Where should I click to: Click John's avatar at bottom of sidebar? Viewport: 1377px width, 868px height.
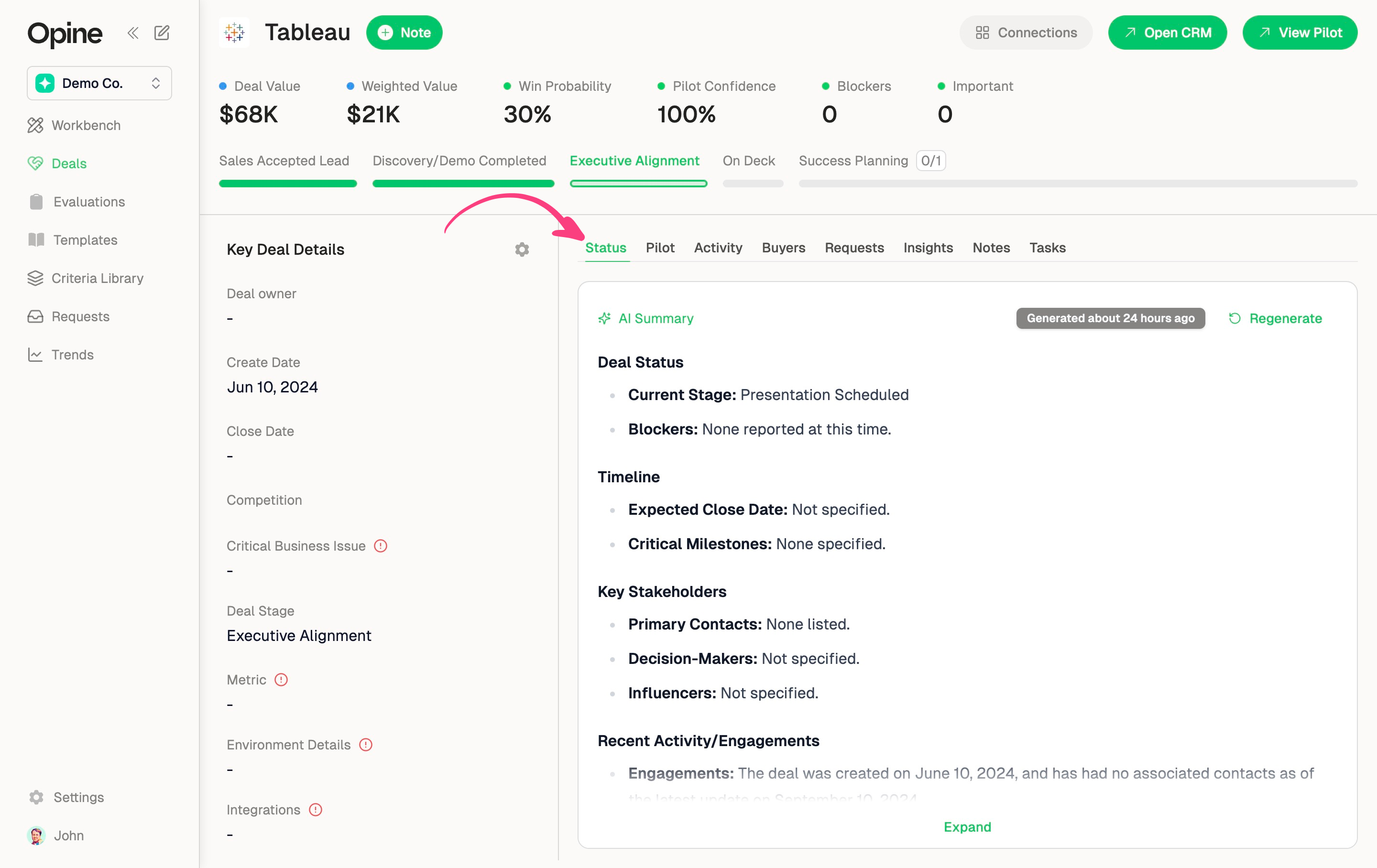pyautogui.click(x=36, y=835)
